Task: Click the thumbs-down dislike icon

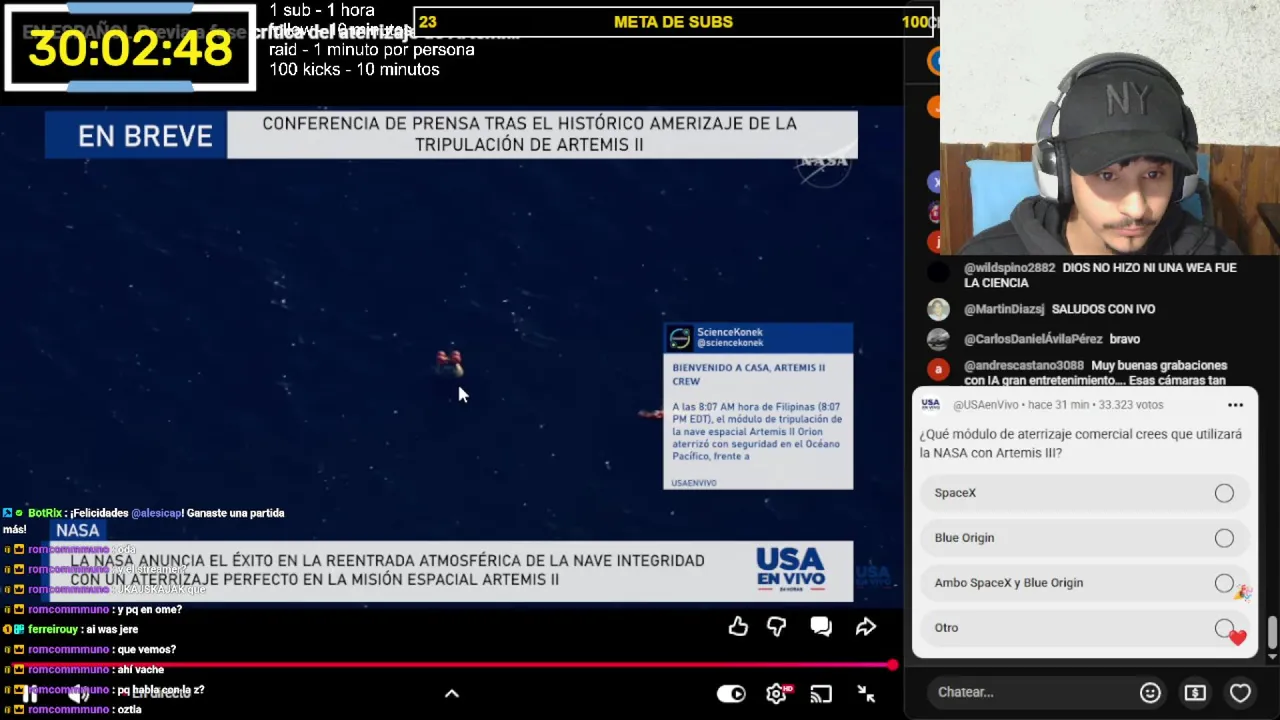Action: 777,627
